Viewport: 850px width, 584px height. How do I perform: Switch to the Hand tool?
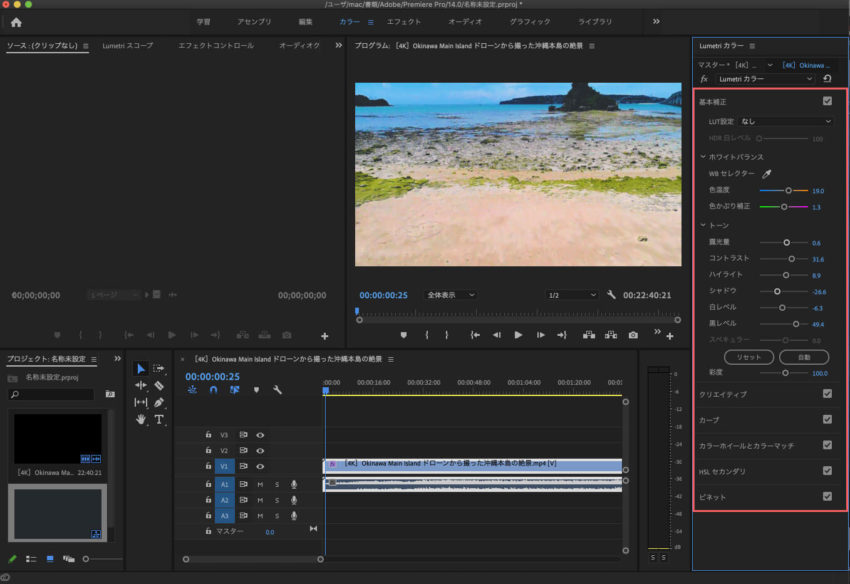(140, 419)
